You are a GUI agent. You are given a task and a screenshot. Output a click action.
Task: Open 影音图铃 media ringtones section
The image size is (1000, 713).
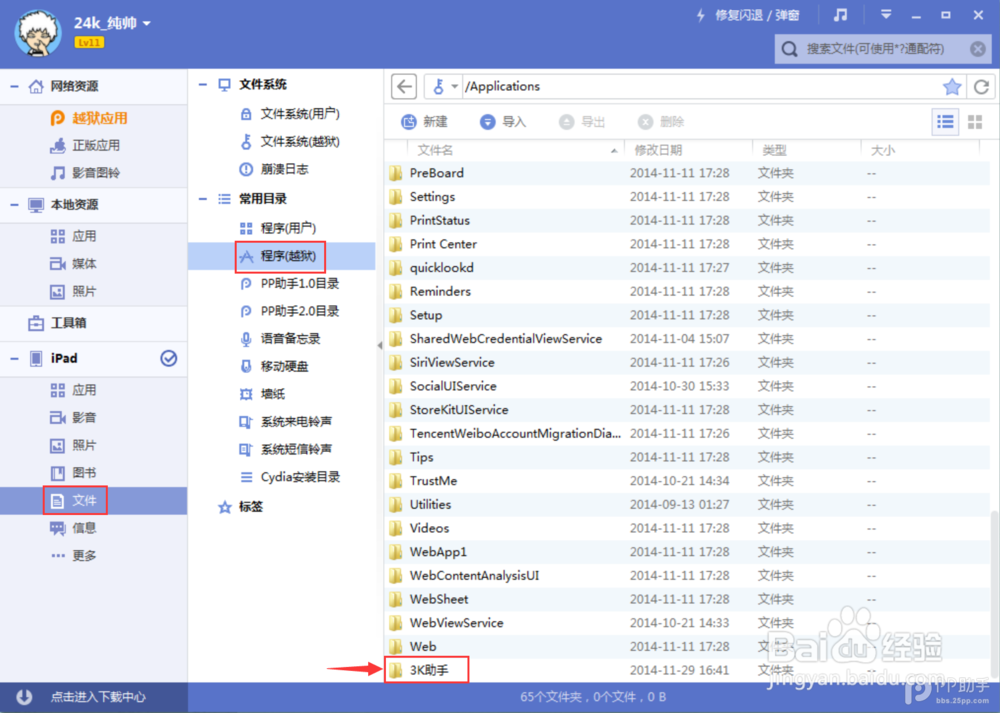tap(85, 173)
